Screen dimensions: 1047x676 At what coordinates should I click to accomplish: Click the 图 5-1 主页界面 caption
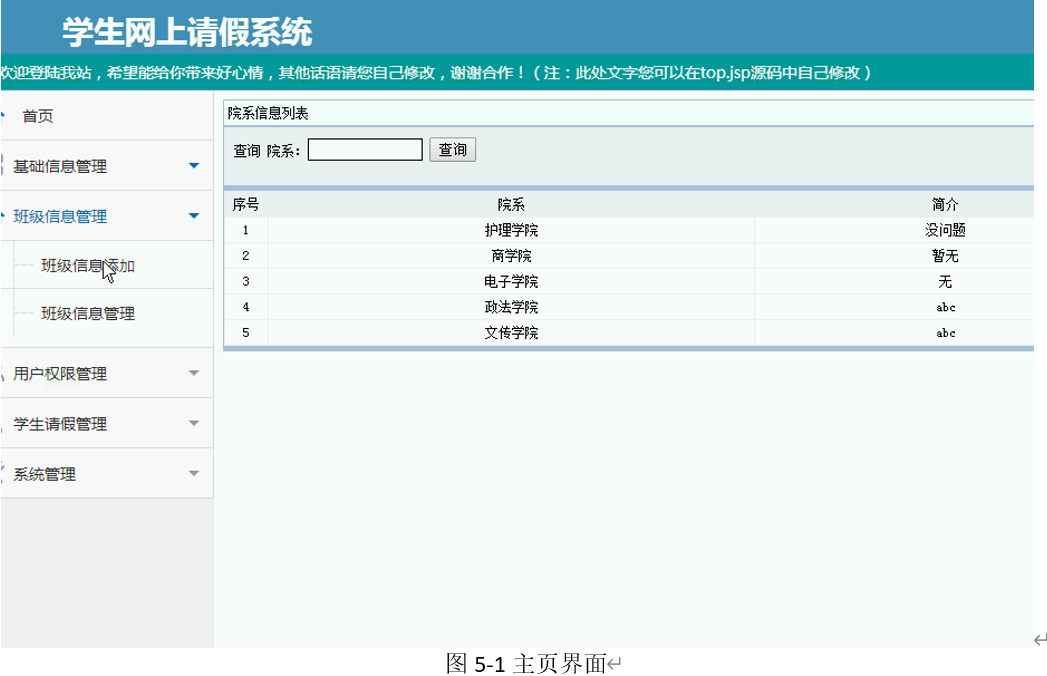click(x=526, y=664)
